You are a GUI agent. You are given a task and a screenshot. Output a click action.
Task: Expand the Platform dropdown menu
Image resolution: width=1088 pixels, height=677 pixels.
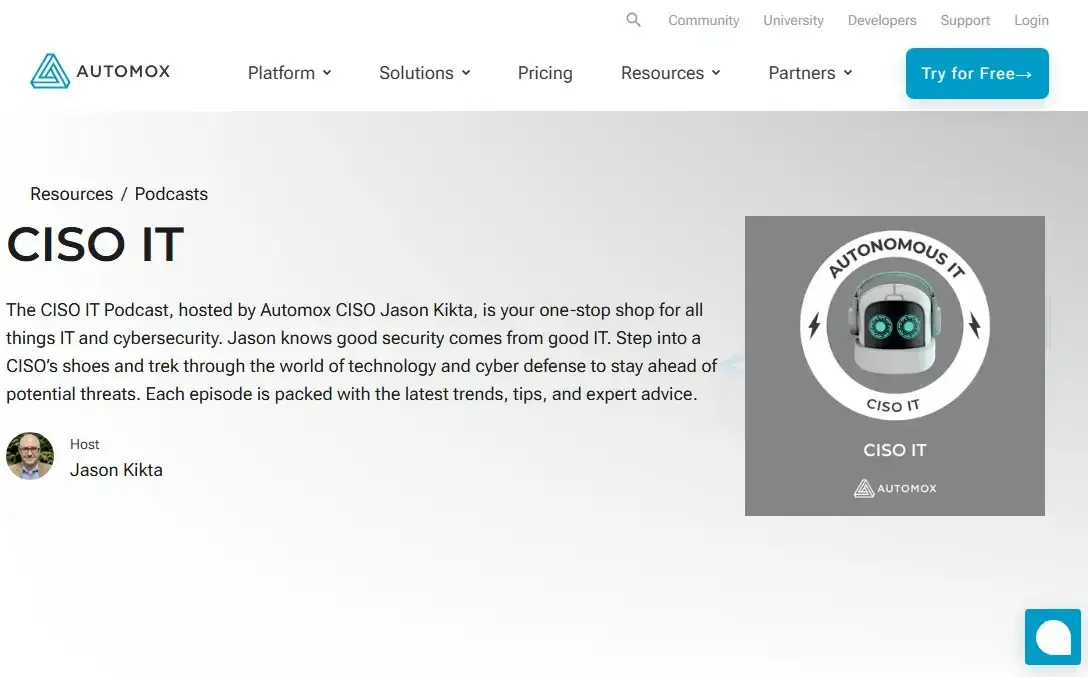tap(289, 73)
